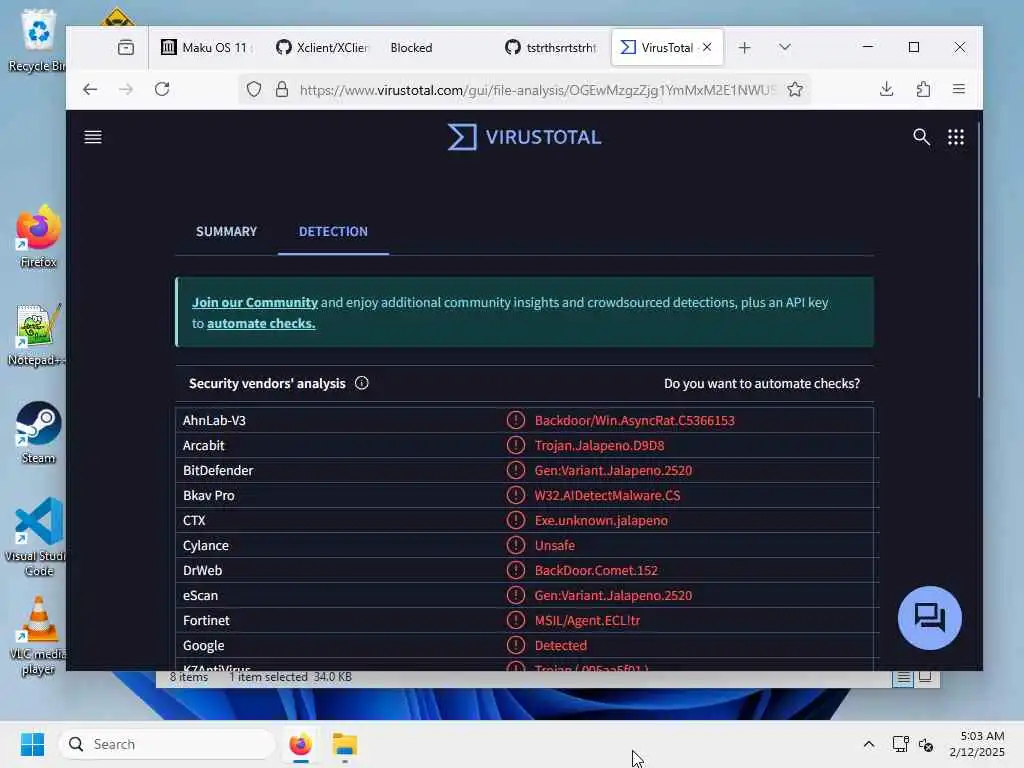Viewport: 1024px width, 768px height.
Task: Expand the hidden system tray icons chevron
Action: click(x=869, y=744)
